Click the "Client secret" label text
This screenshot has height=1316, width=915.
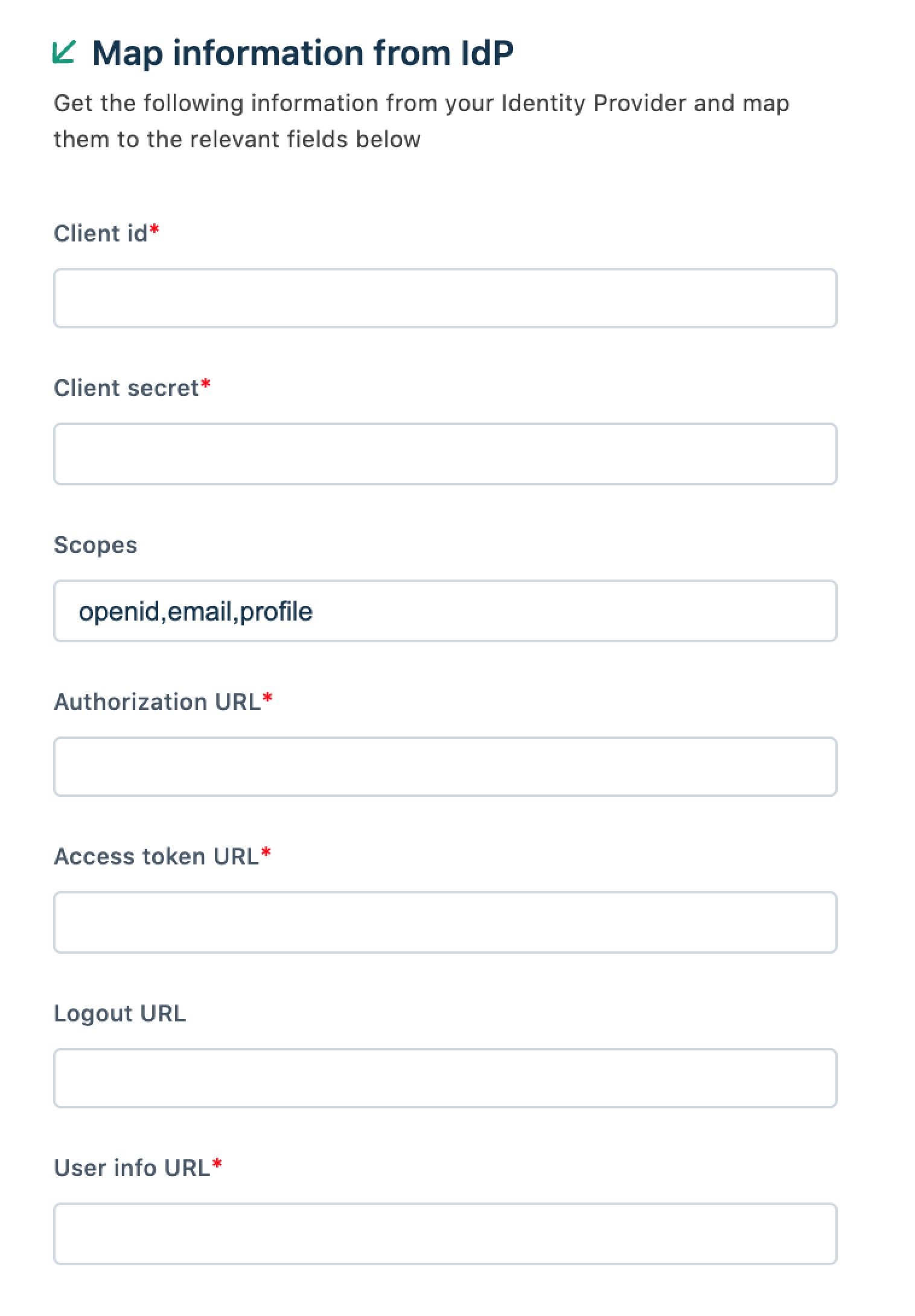point(126,388)
